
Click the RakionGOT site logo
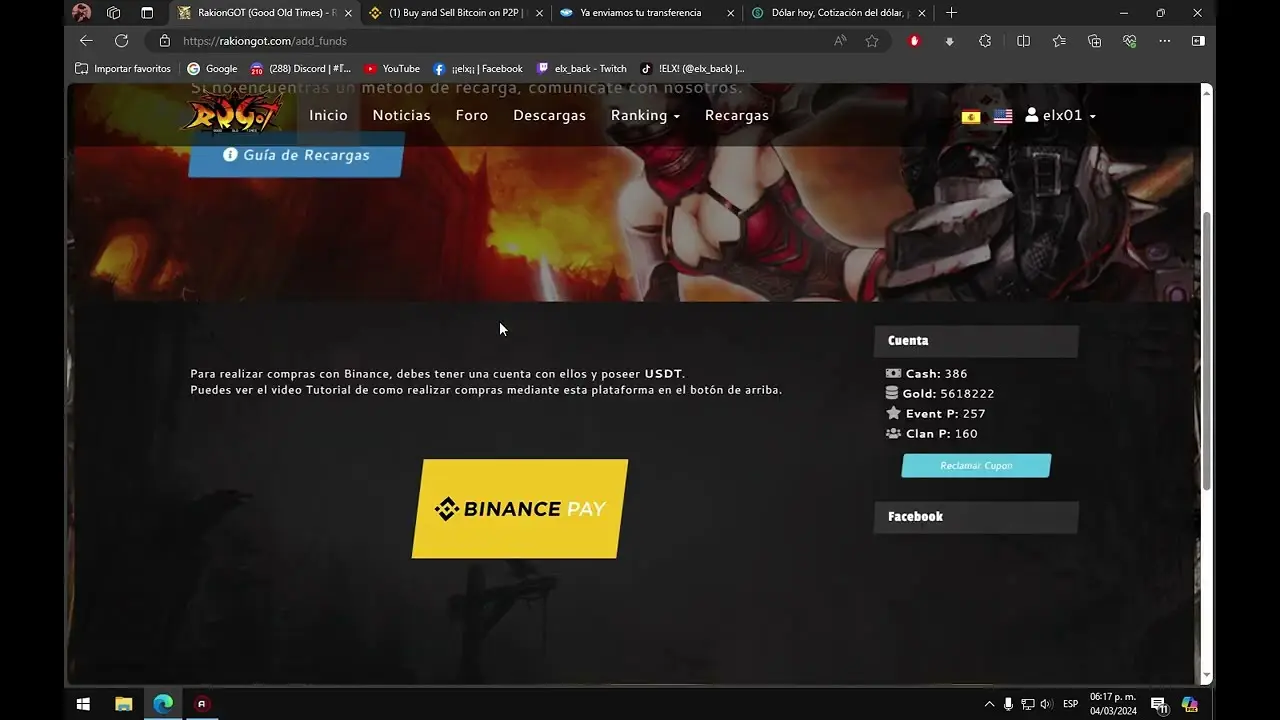pos(232,113)
